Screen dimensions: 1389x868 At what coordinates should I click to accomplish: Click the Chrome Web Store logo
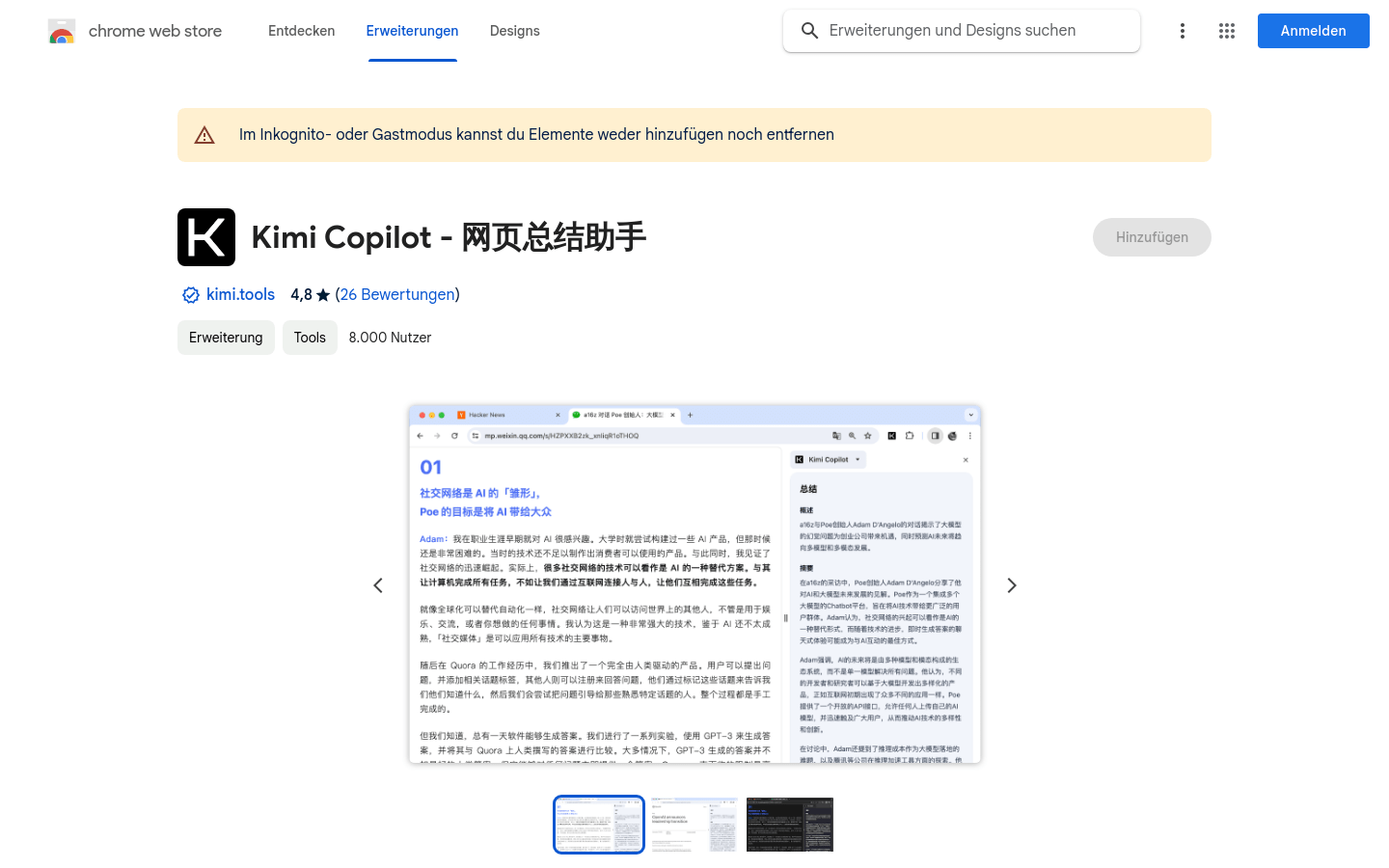click(62, 32)
